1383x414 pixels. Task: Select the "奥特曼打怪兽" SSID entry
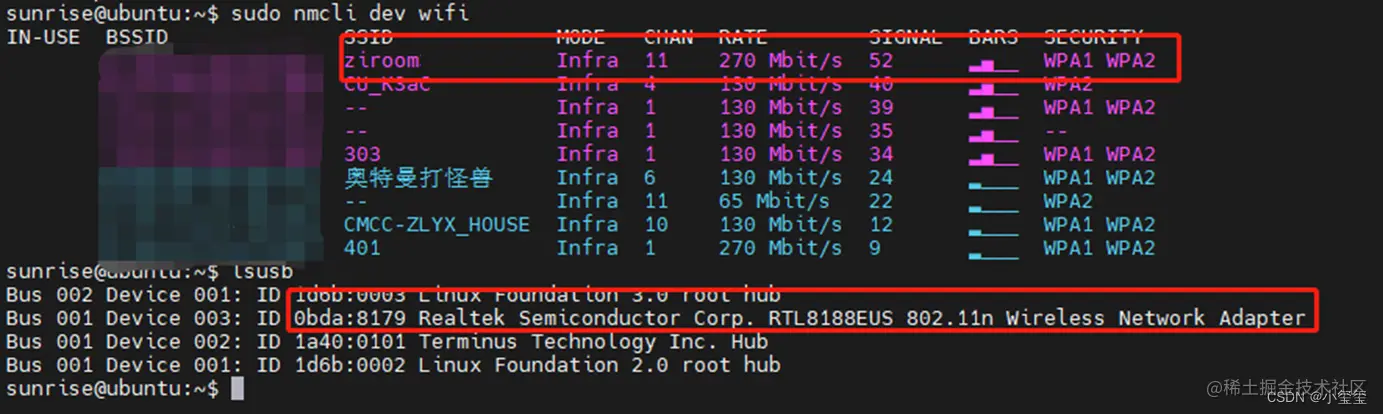pos(418,178)
